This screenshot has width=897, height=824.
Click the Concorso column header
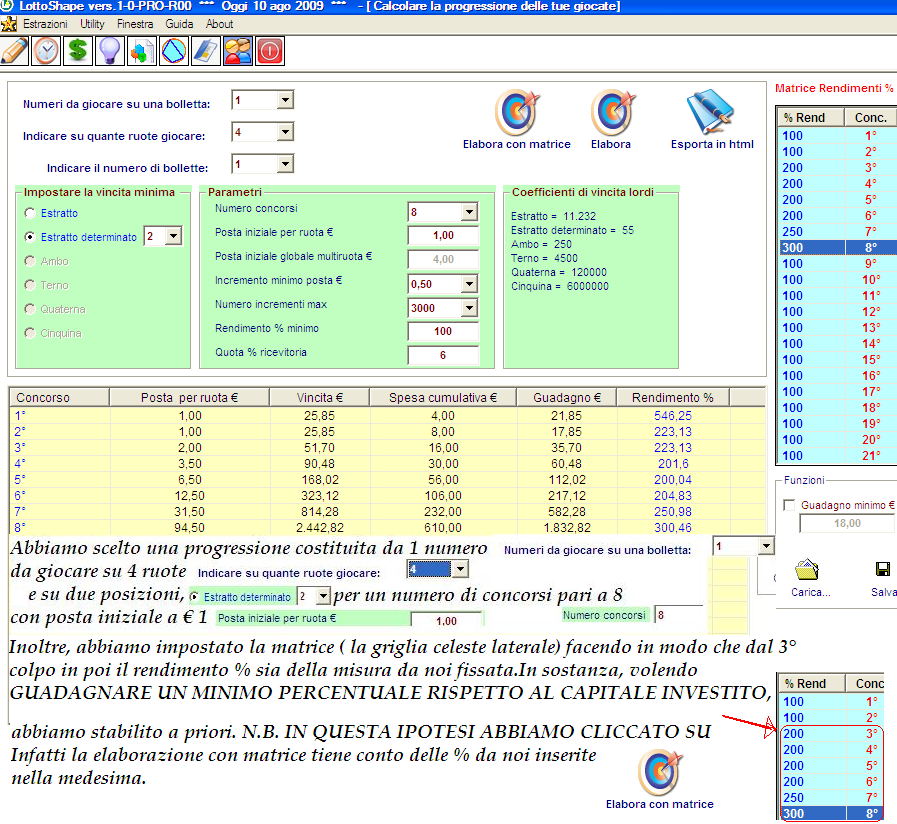59,397
